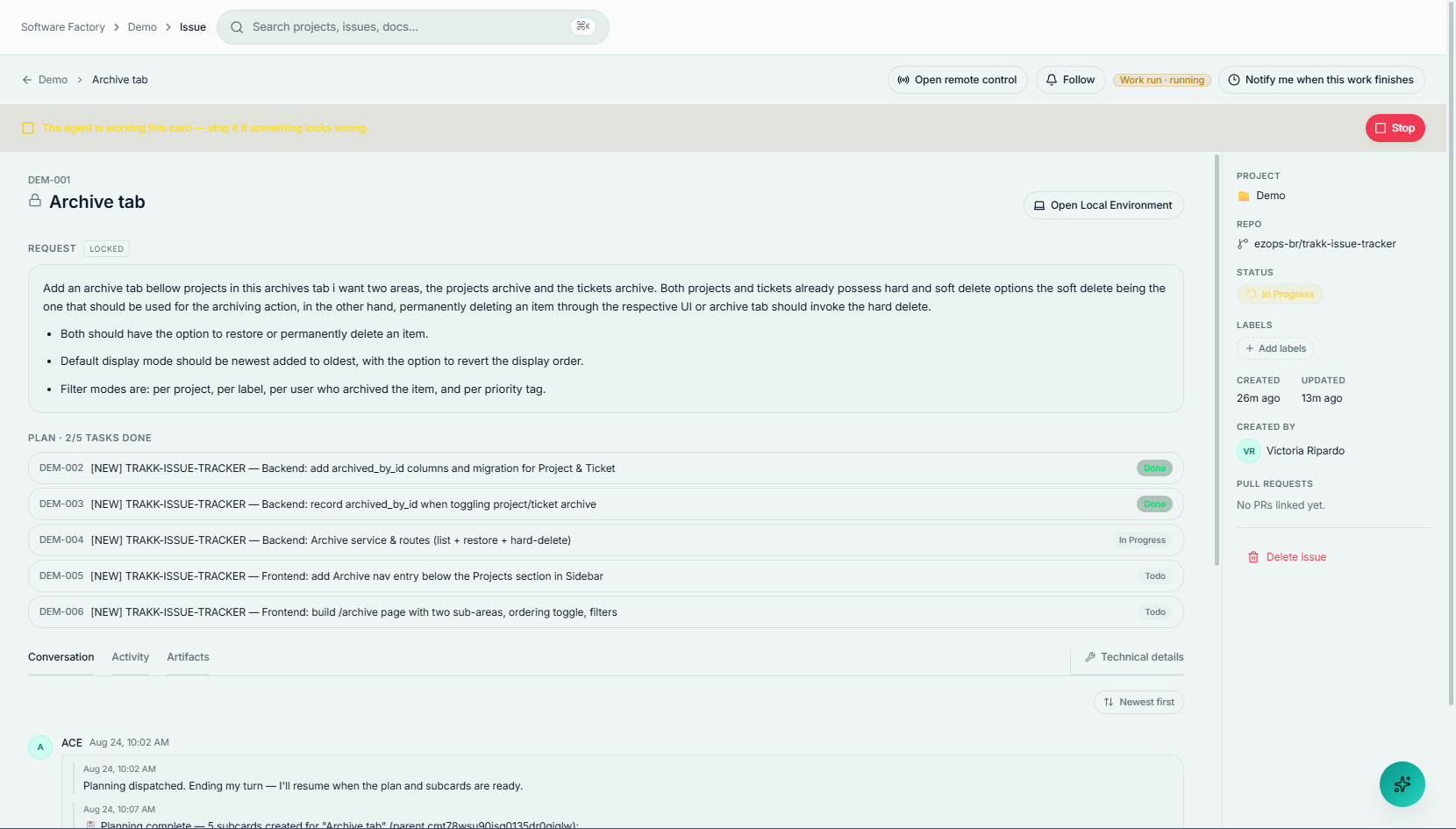Viewport: 1456px width, 829px height.
Task: Toggle conversation order with Newest first
Action: (1138, 702)
